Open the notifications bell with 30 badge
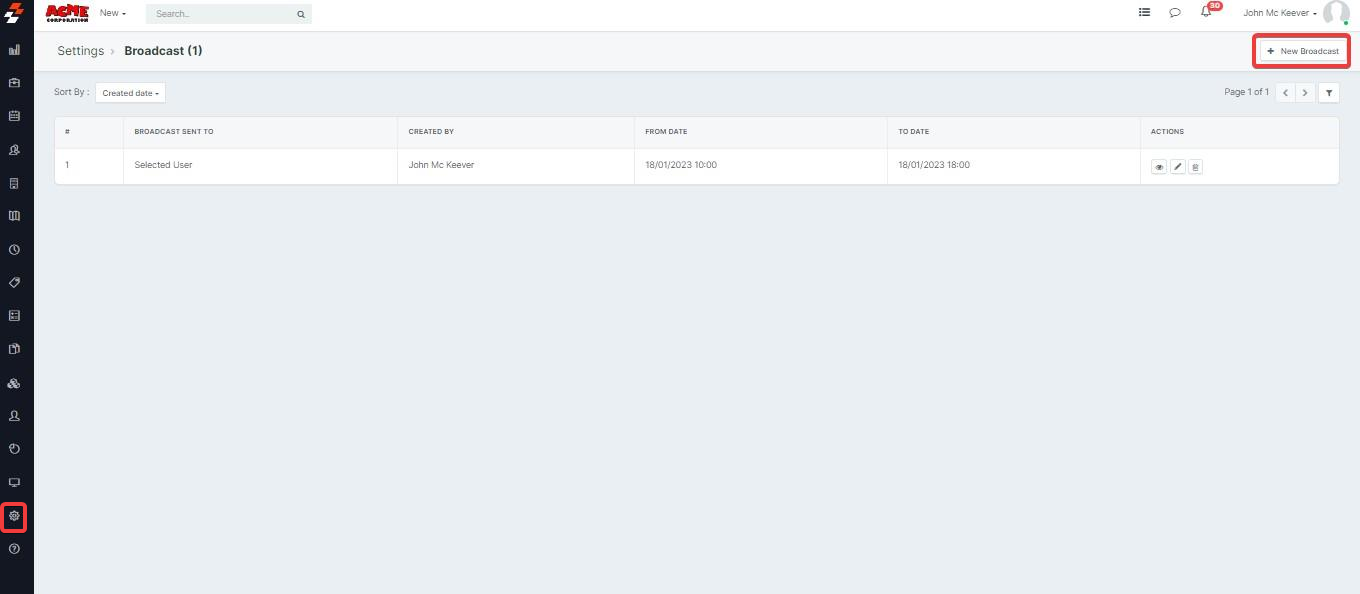The image size is (1360, 594). [1208, 11]
